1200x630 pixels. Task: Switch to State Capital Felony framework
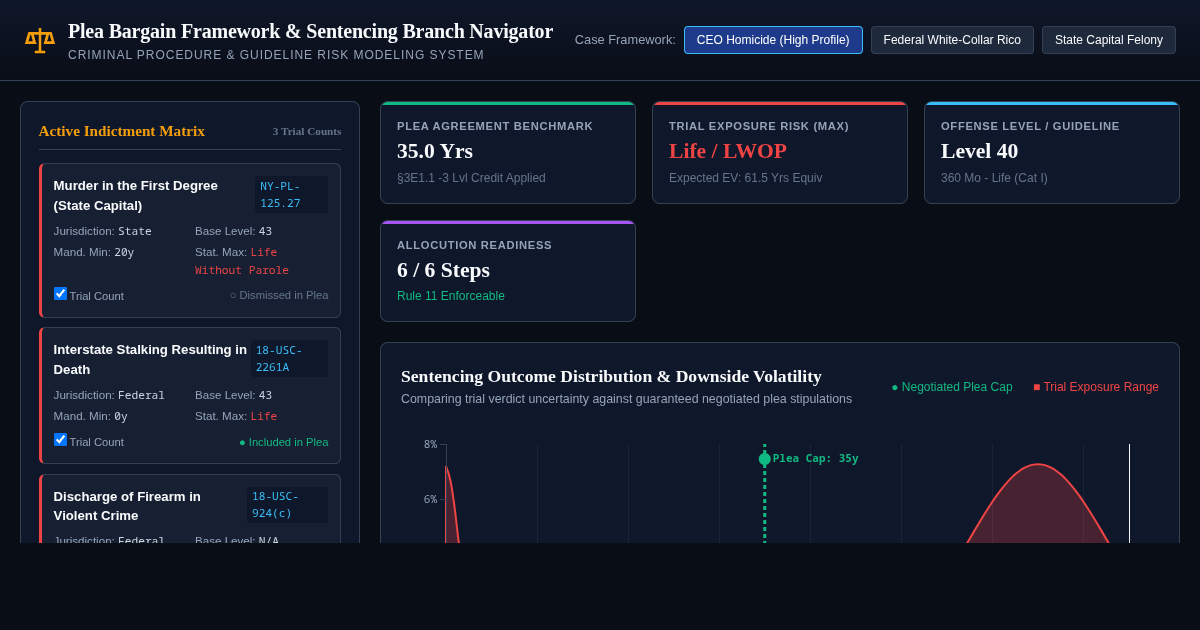(x=1109, y=40)
